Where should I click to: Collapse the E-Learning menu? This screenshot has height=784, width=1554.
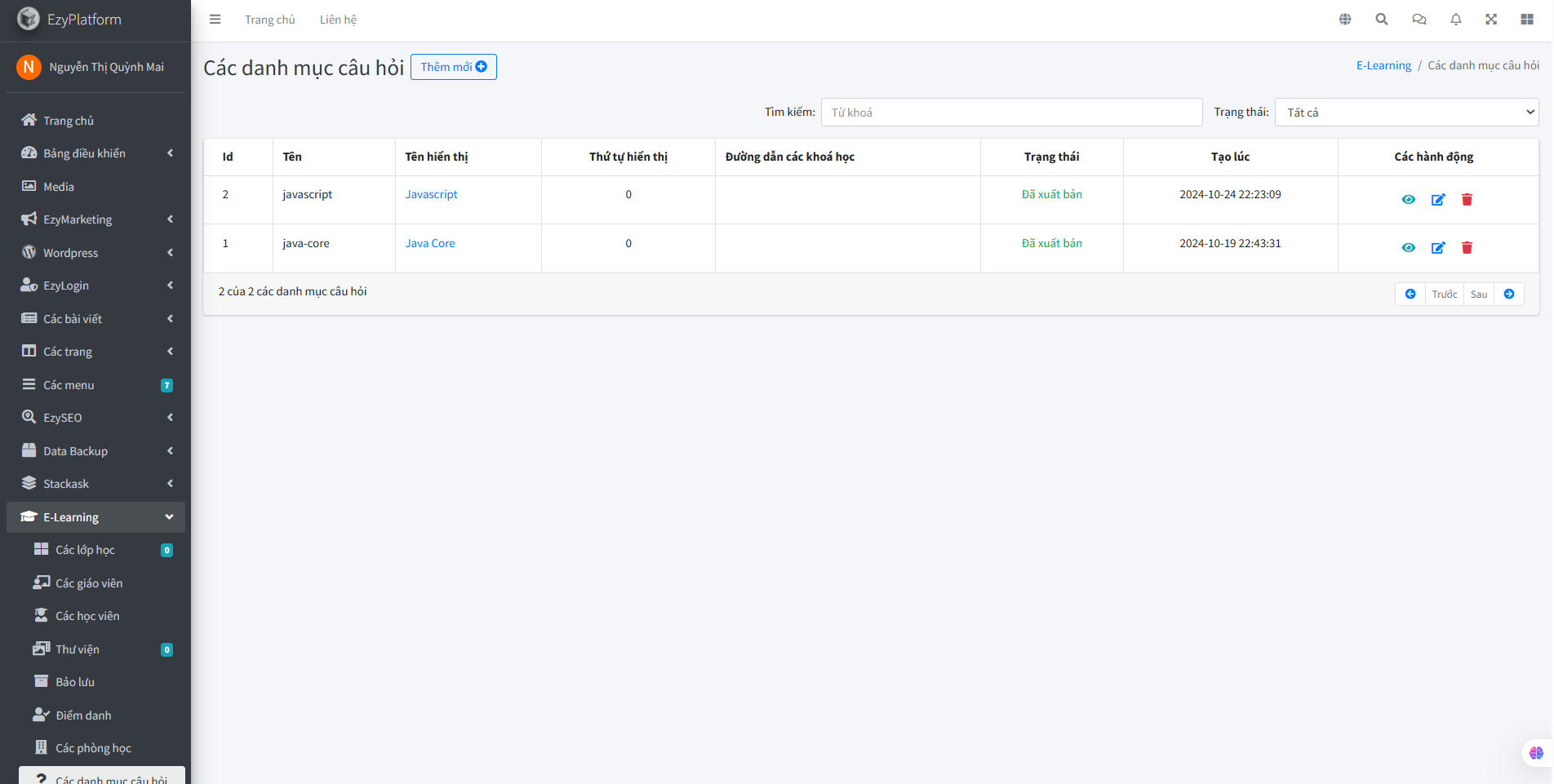(x=95, y=517)
